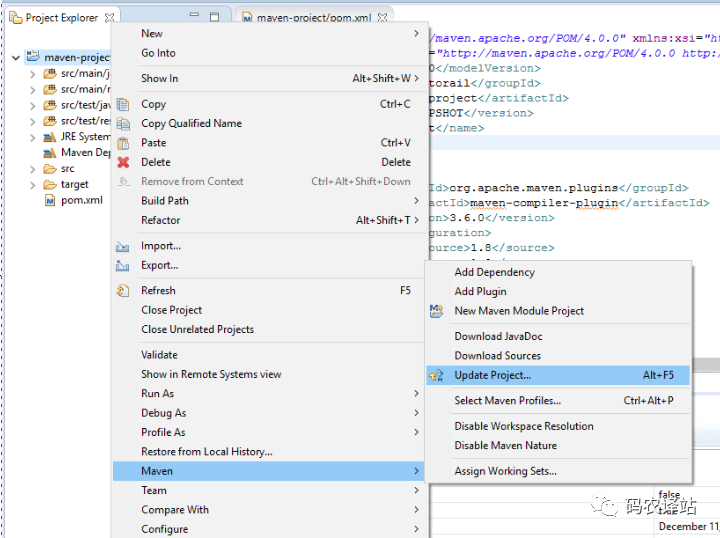Expand the JRE System Library node
Screen dimensions: 720x538
tap(32, 137)
